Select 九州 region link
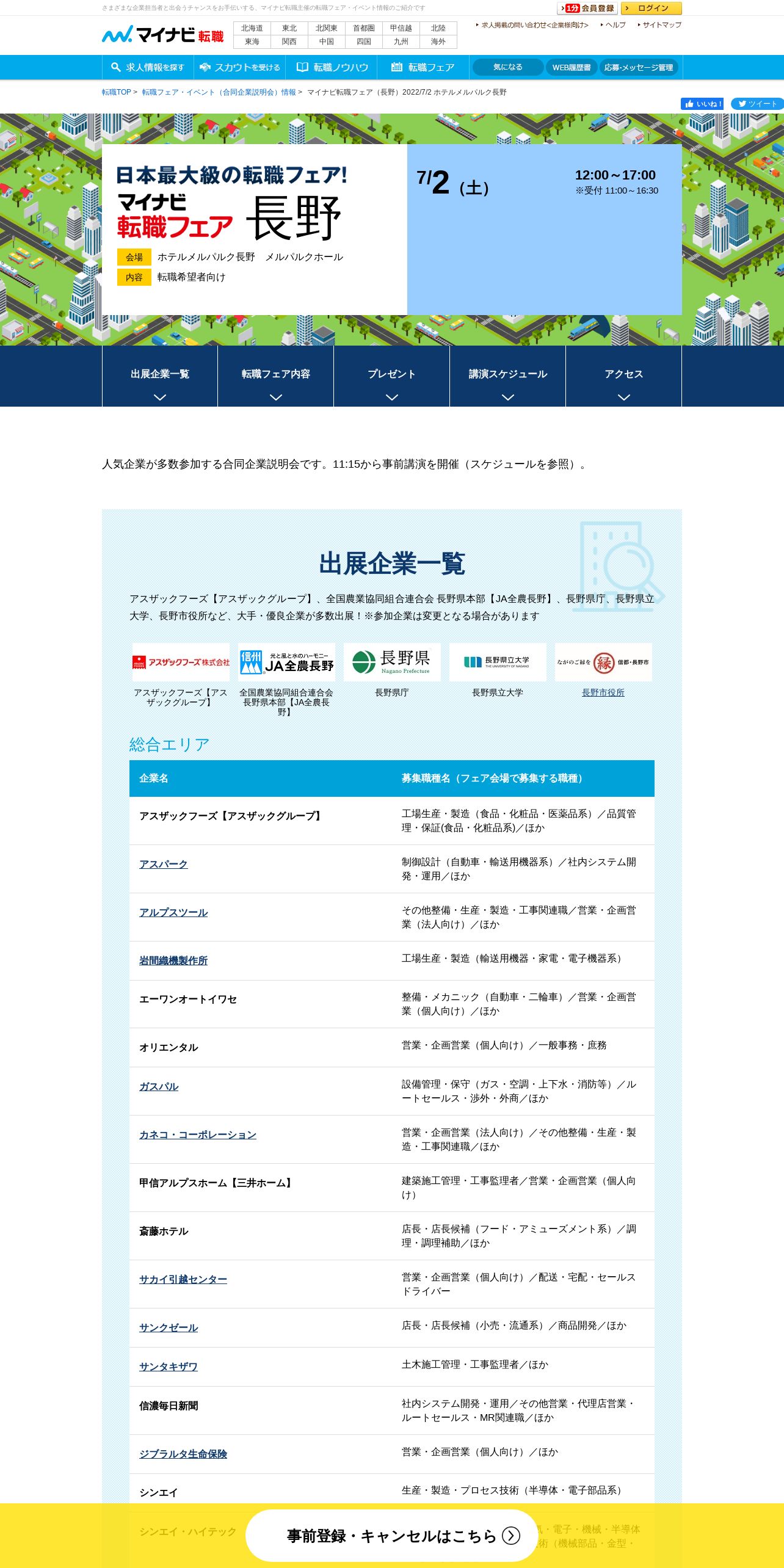The image size is (784, 1568). (x=401, y=42)
